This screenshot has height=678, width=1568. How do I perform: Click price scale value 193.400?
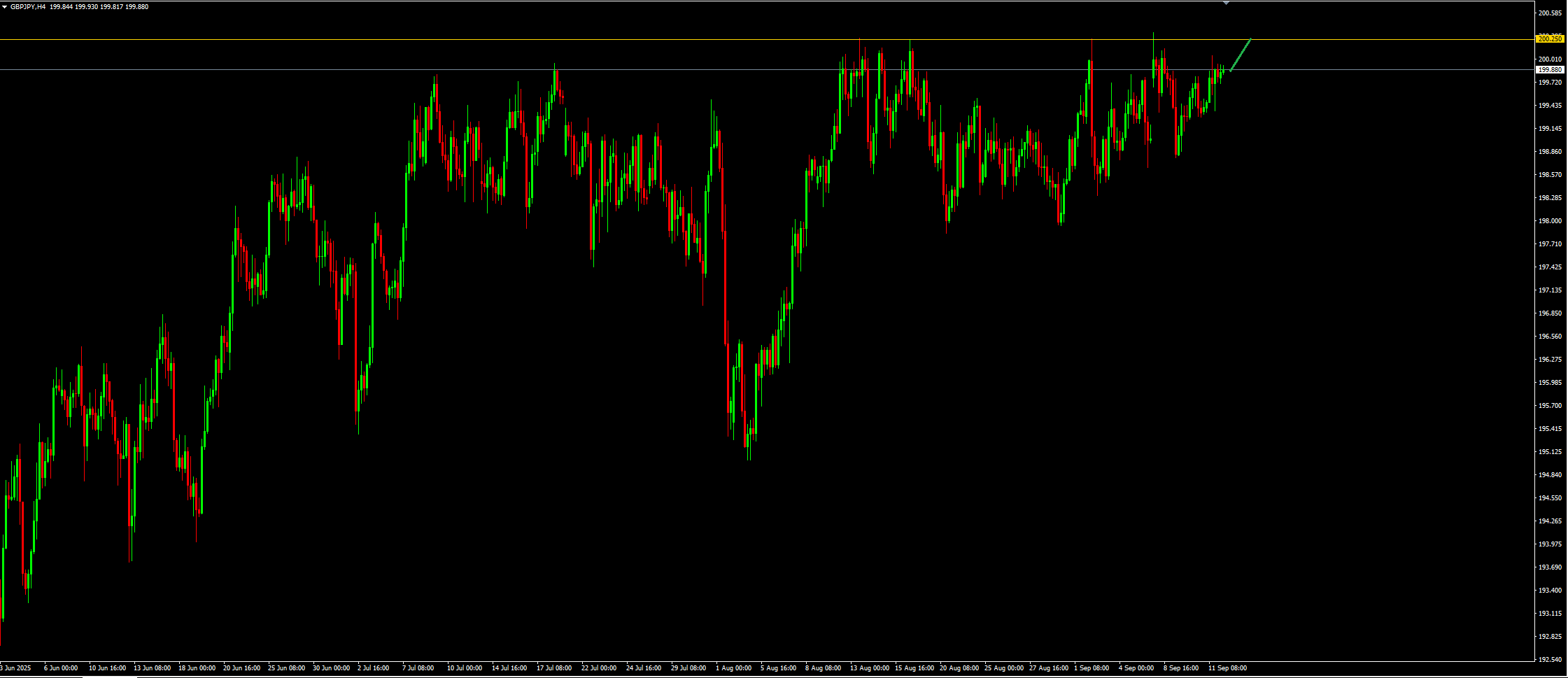click(1550, 591)
